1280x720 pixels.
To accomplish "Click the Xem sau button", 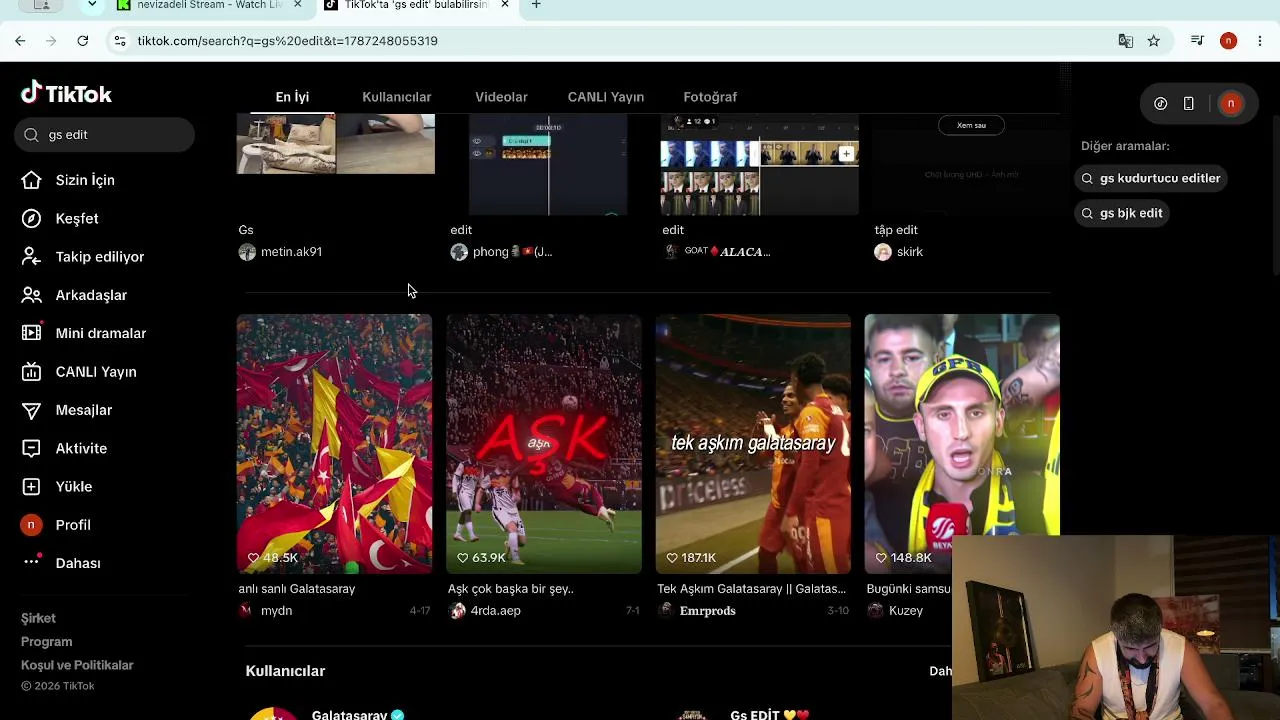I will click(971, 125).
